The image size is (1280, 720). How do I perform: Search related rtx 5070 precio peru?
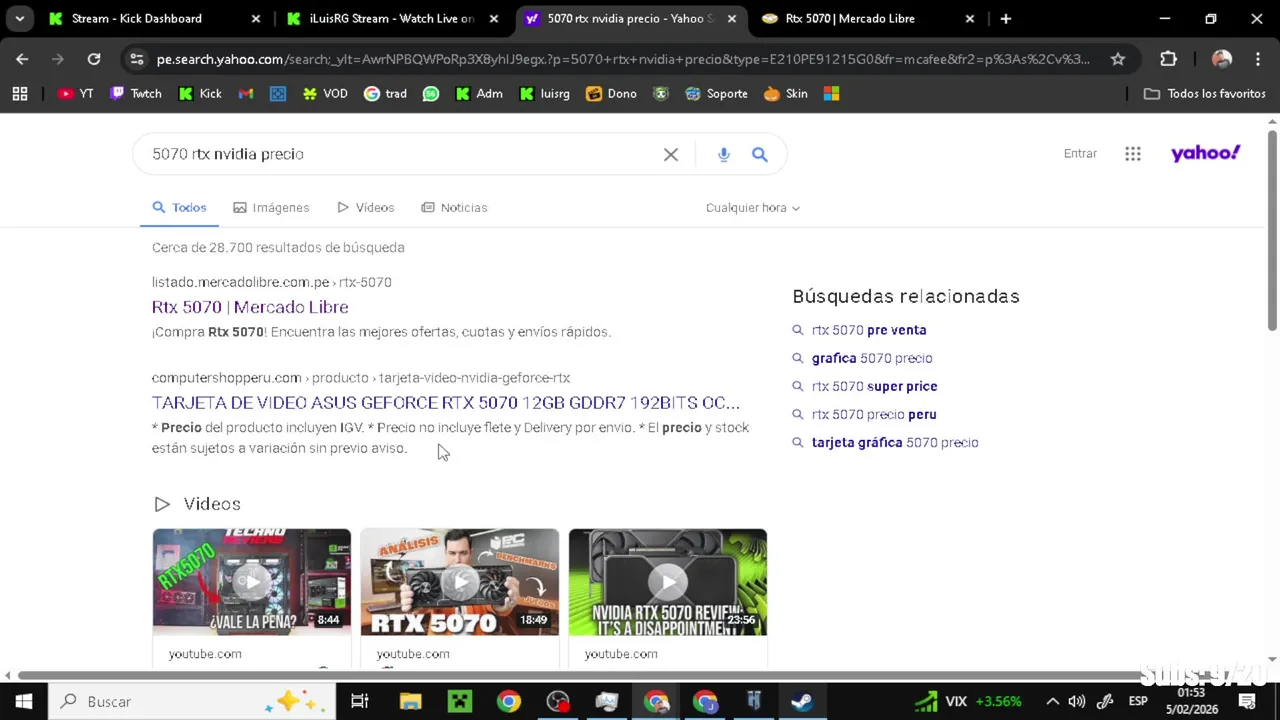click(x=874, y=414)
